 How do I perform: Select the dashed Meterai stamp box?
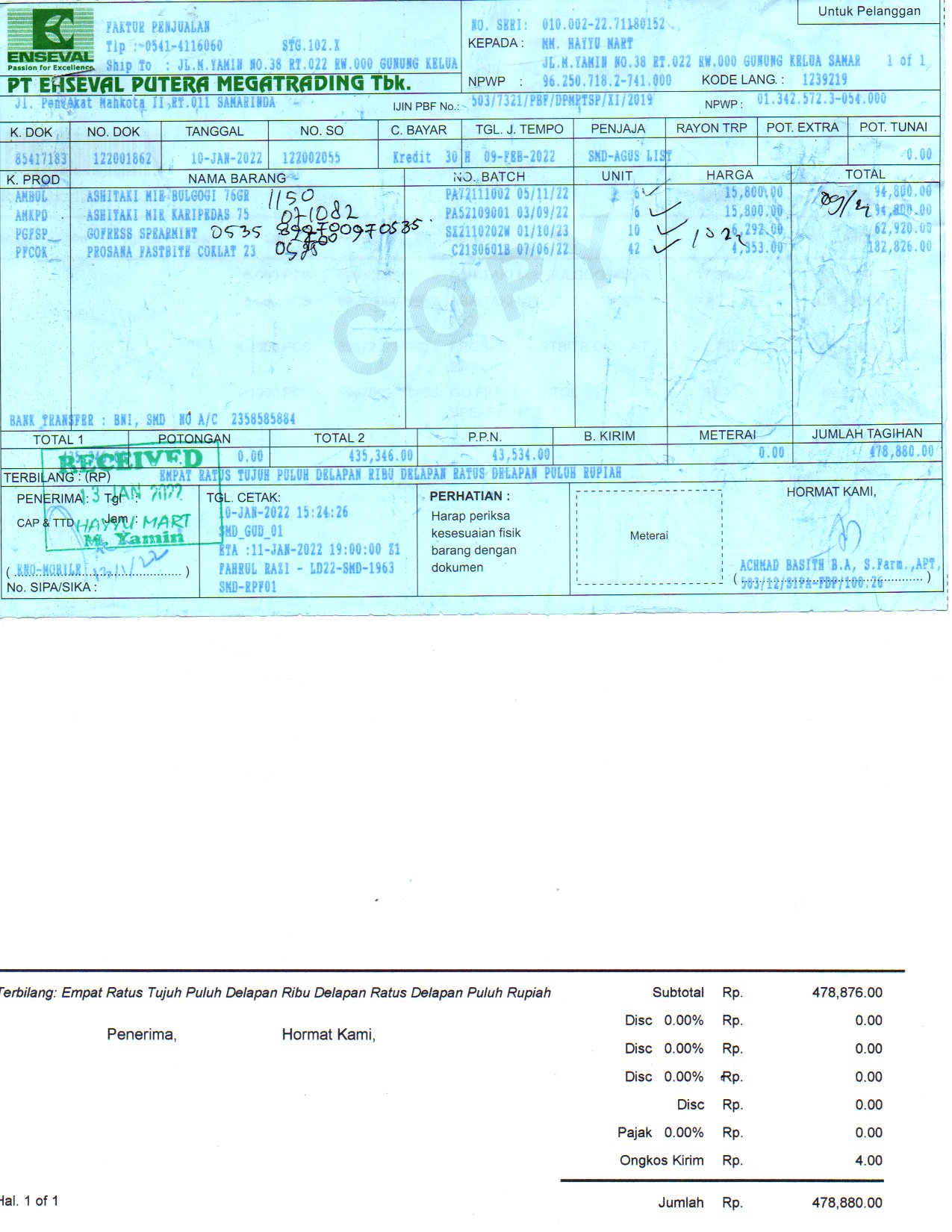point(649,536)
